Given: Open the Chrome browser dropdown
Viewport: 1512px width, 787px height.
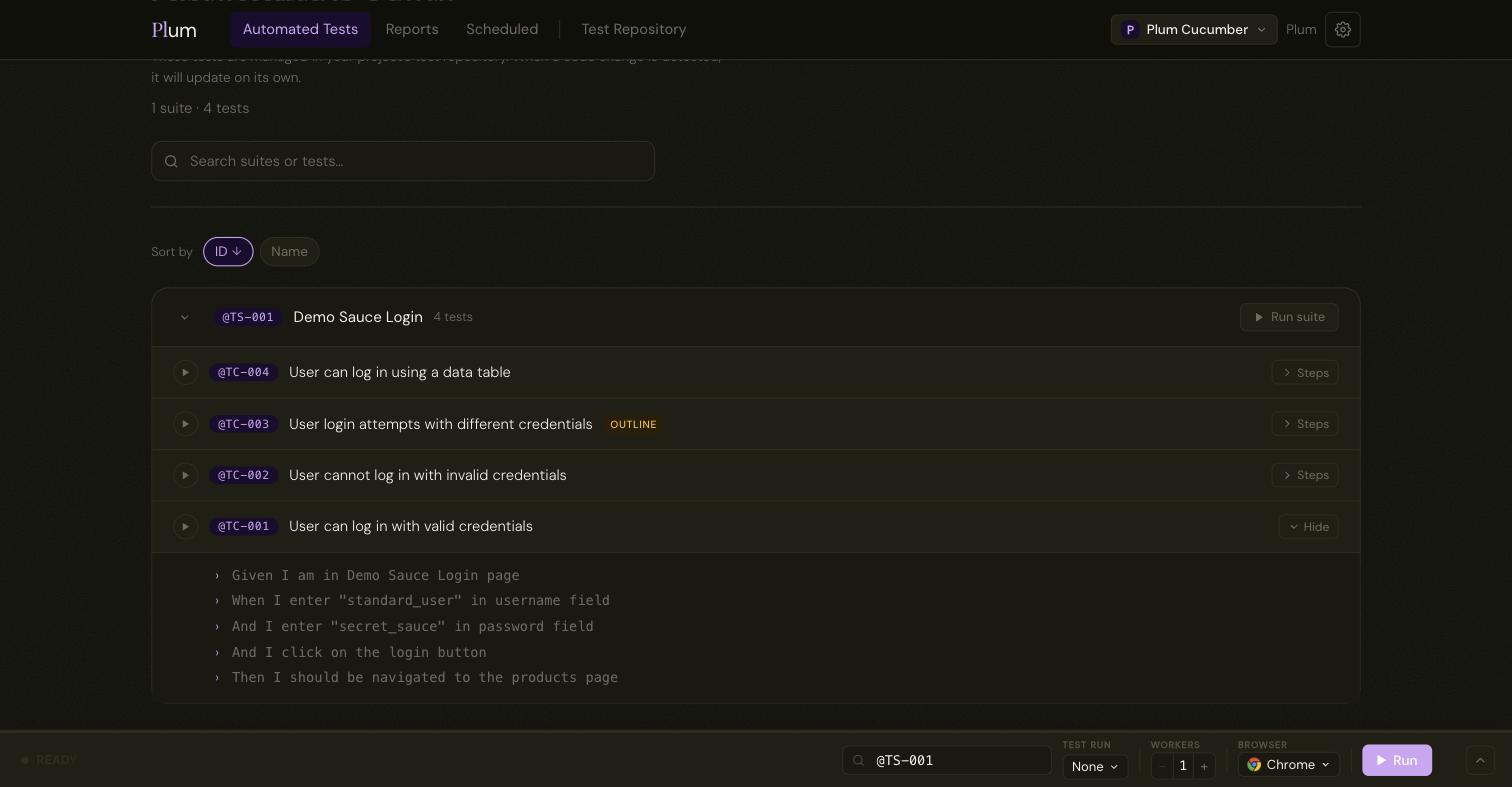Looking at the screenshot, I should tap(1289, 765).
